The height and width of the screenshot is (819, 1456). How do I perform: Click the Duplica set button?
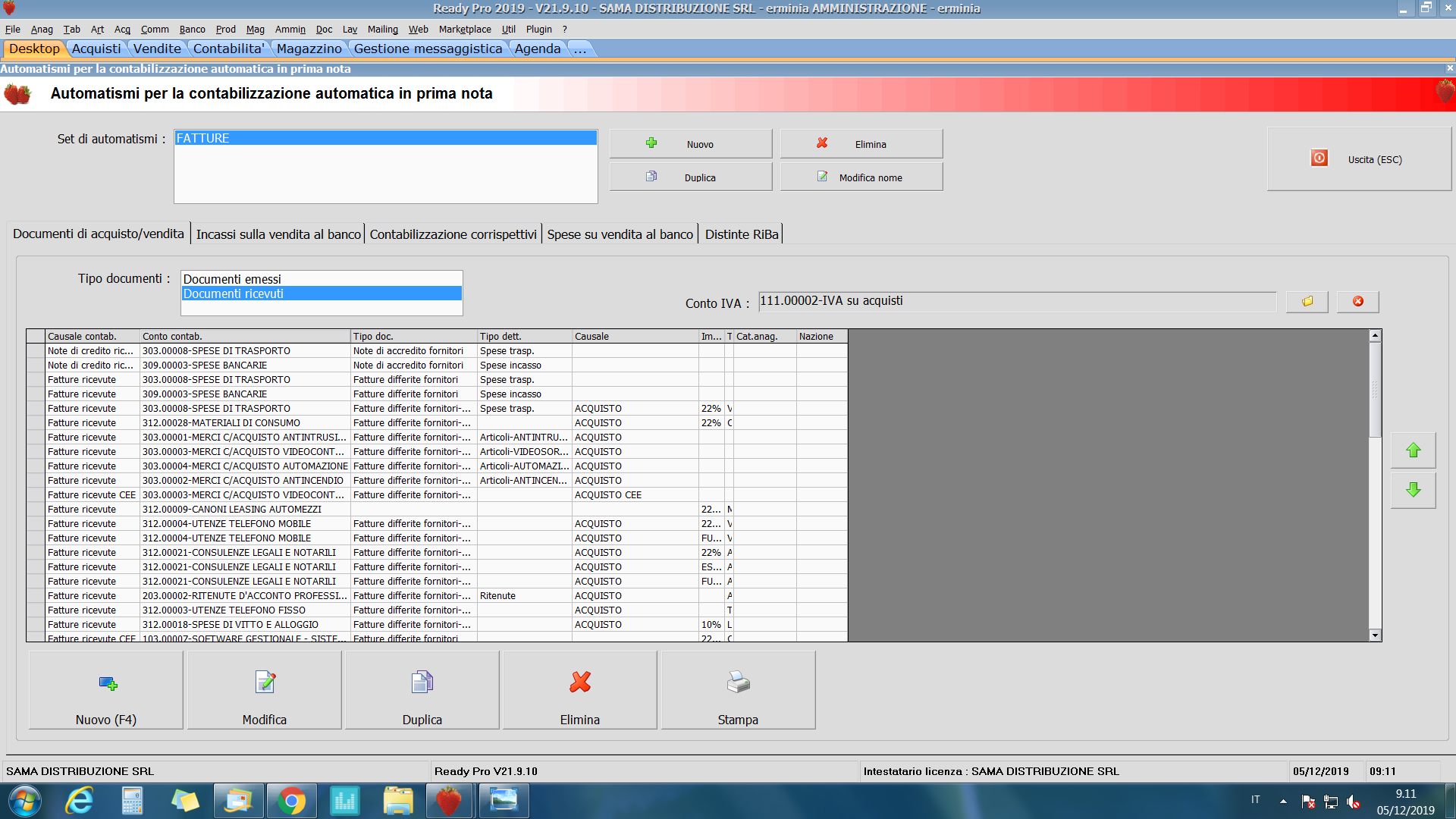coord(690,177)
